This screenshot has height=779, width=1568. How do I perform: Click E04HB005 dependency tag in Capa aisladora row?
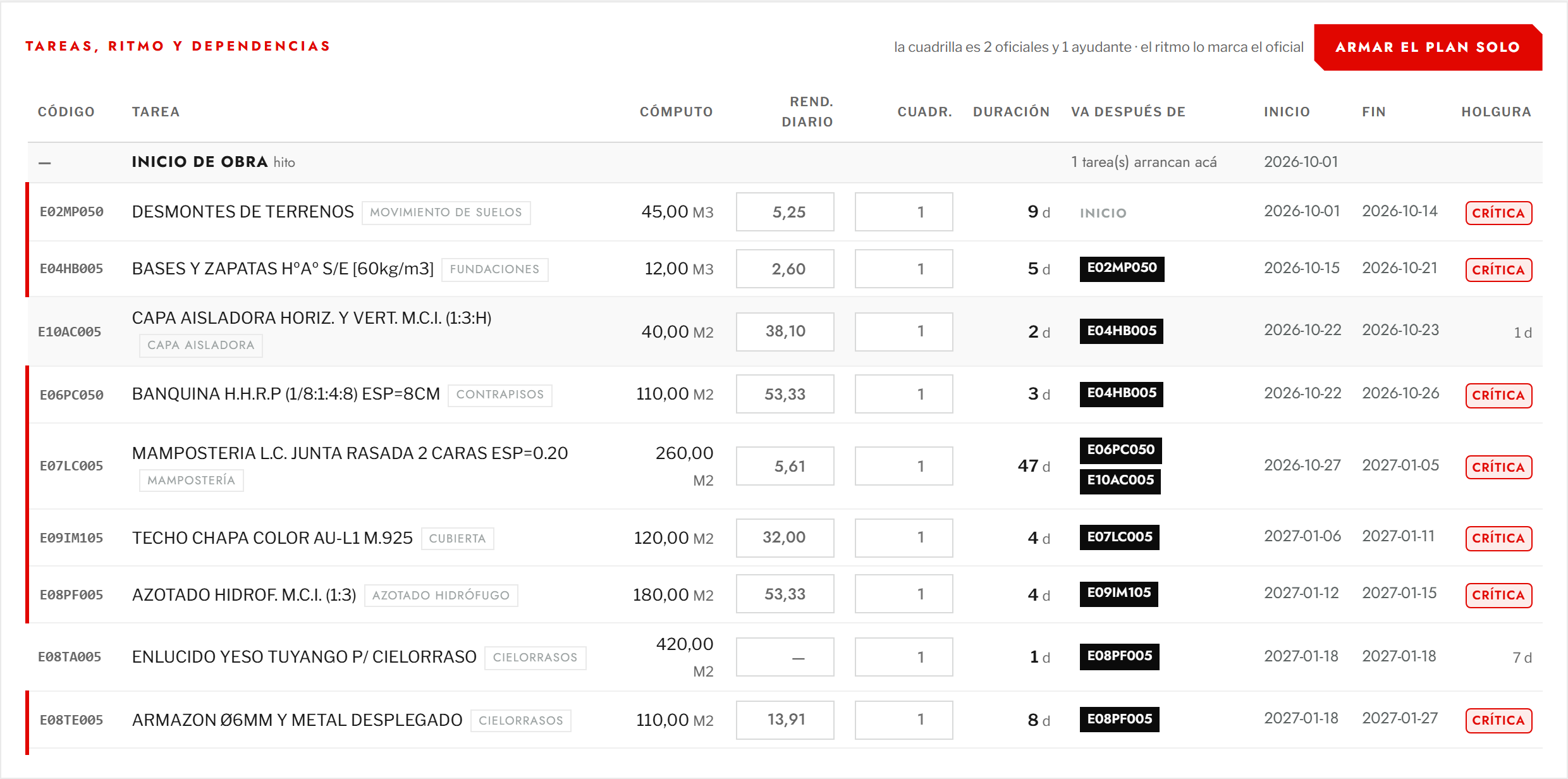(1121, 331)
